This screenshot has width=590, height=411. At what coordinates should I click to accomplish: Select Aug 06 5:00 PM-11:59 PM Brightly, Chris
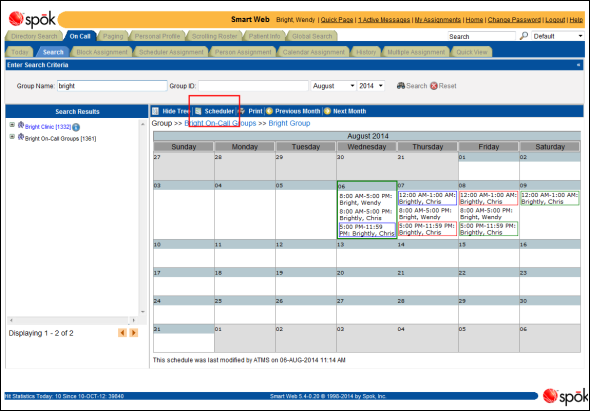tap(367, 230)
